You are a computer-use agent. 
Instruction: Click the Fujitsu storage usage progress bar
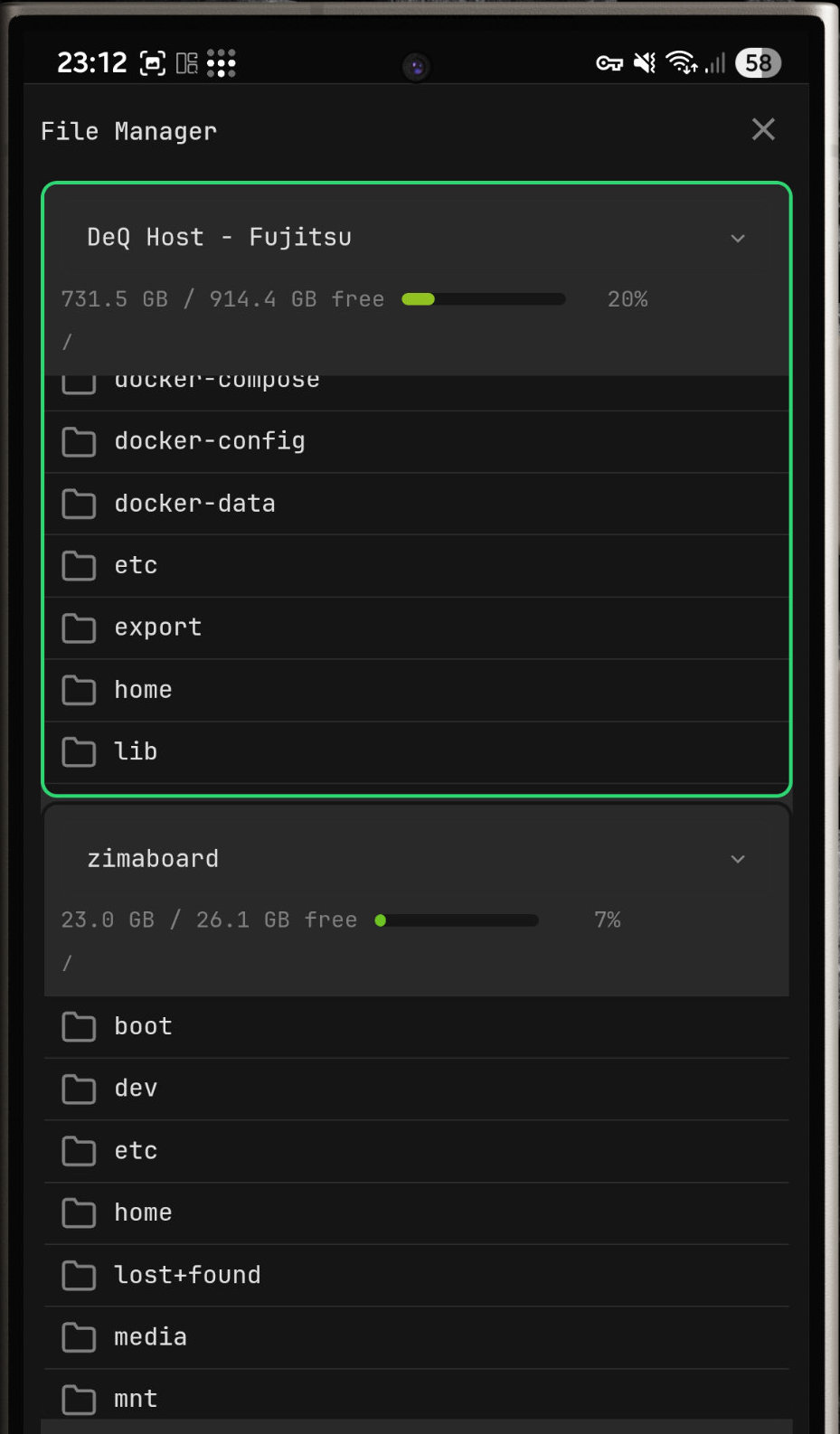482,298
